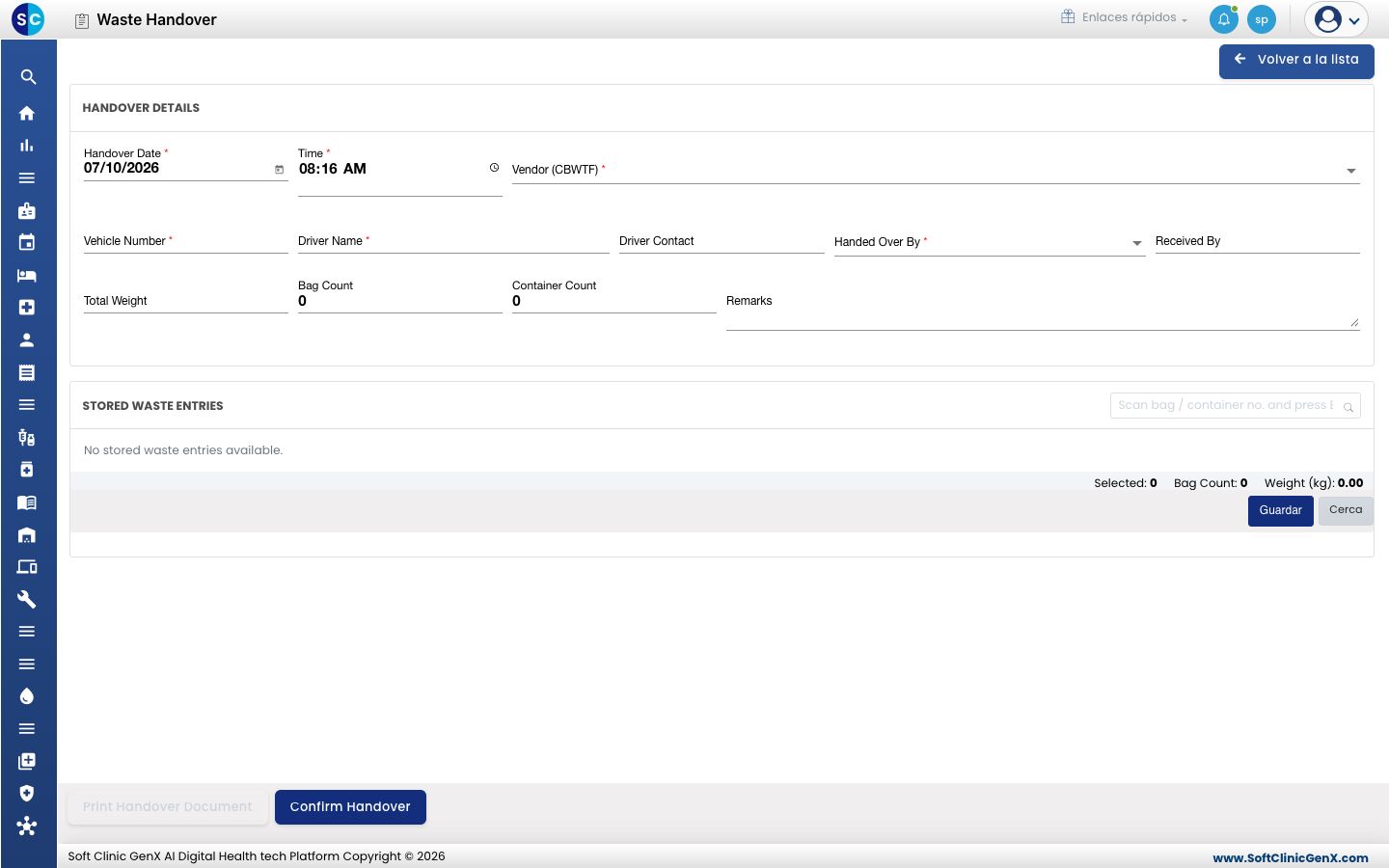The image size is (1389, 868).
Task: Confirm the handover with Confirm Handover button
Action: point(350,807)
